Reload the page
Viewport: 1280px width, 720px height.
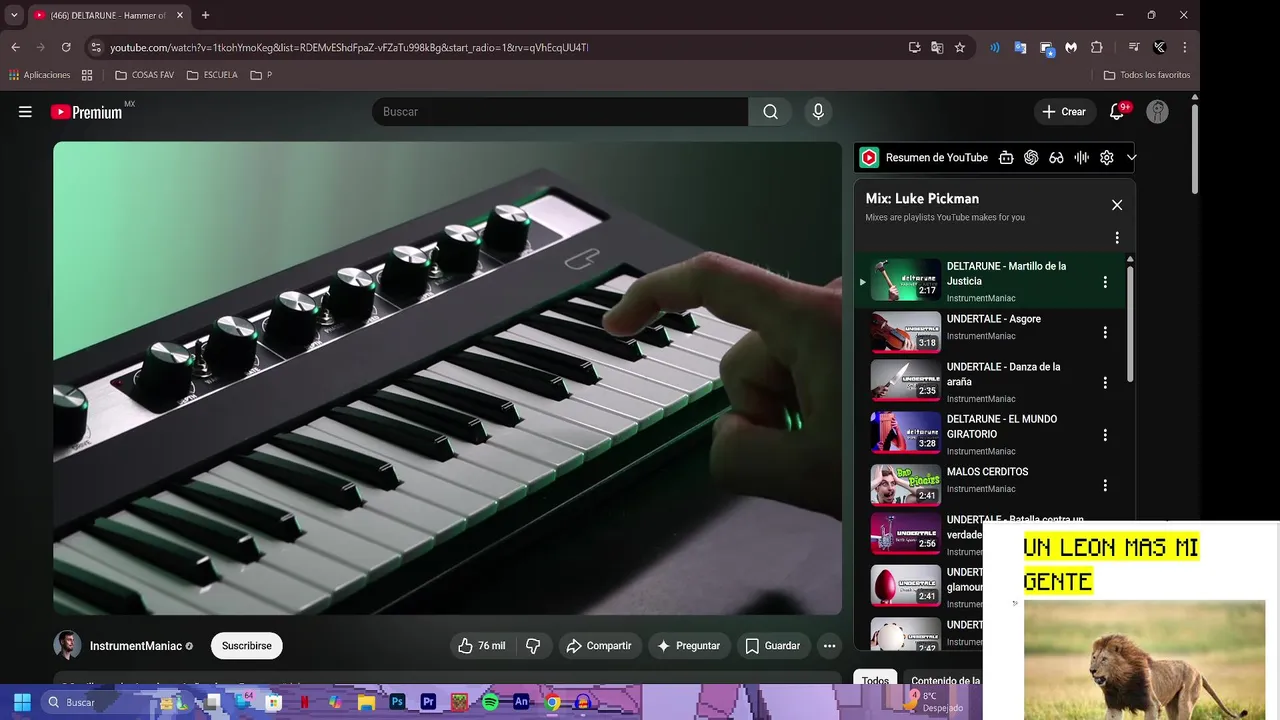pos(66,47)
